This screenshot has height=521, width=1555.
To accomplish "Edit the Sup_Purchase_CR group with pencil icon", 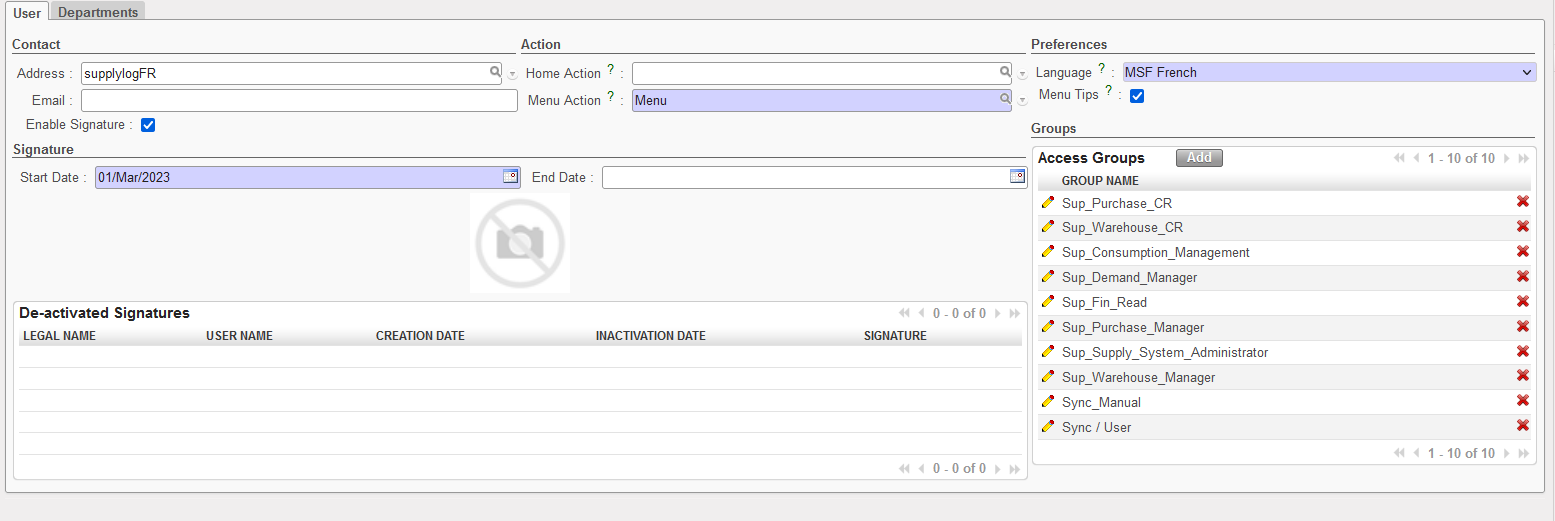I will point(1048,202).
